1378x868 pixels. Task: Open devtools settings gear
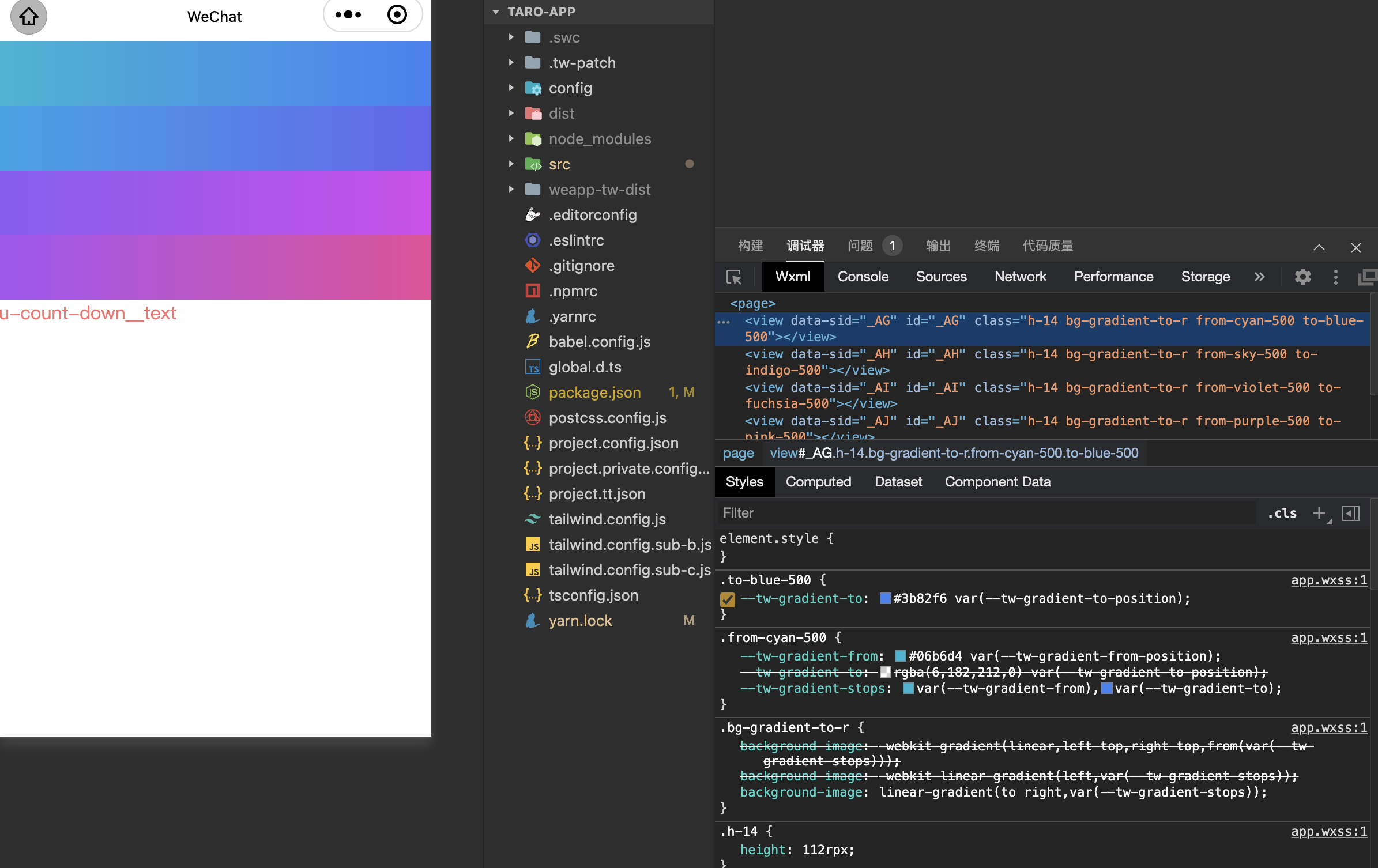[1302, 277]
